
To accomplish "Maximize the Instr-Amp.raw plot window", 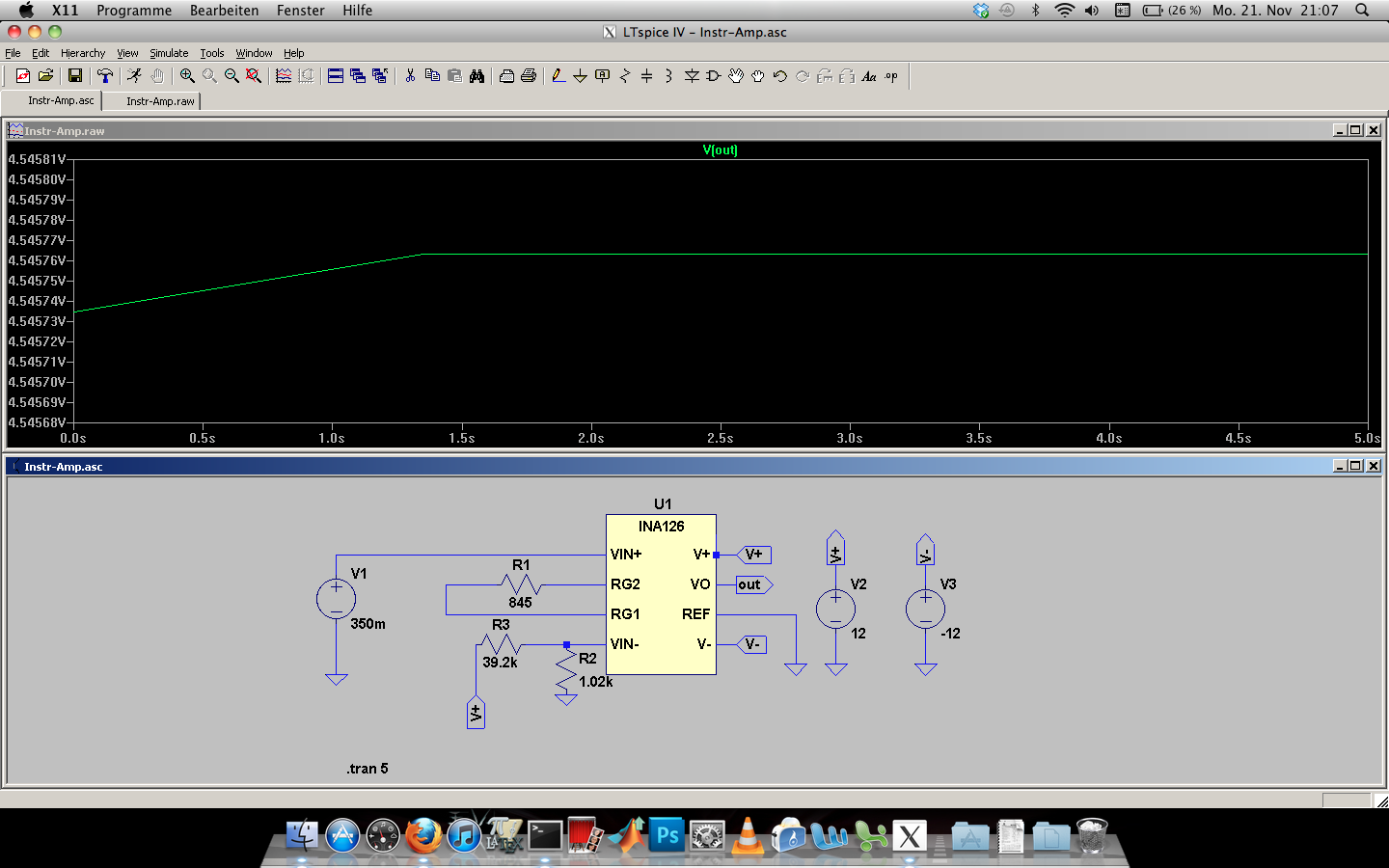I will [x=1355, y=130].
